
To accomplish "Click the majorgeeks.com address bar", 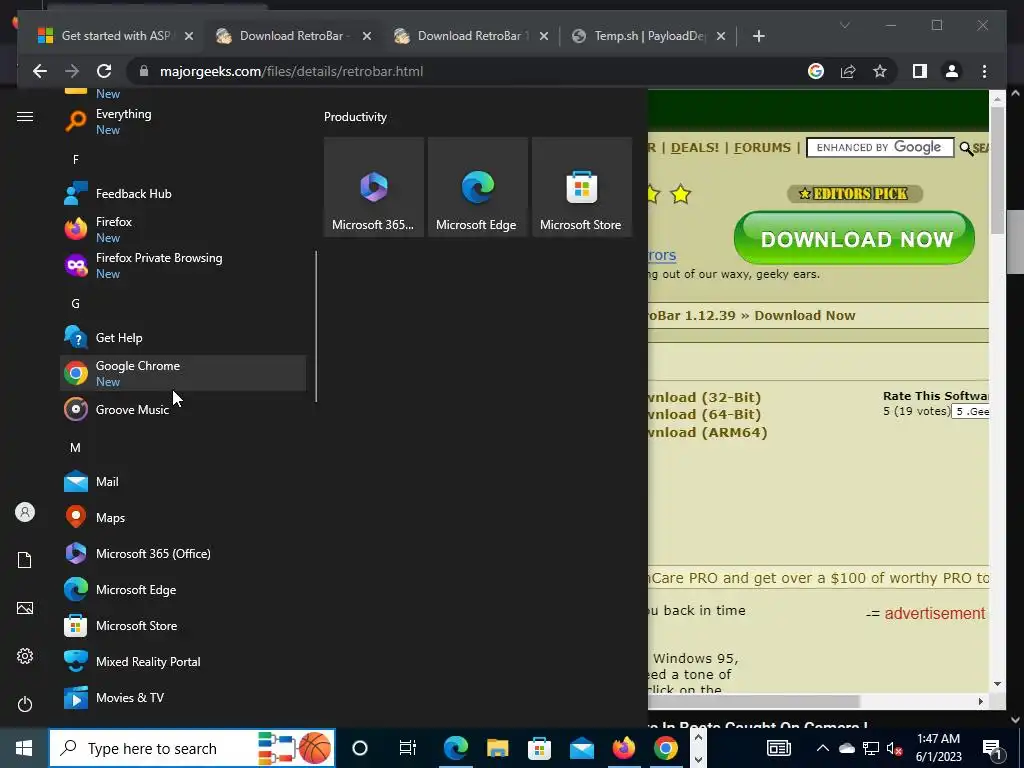I will click(470, 71).
